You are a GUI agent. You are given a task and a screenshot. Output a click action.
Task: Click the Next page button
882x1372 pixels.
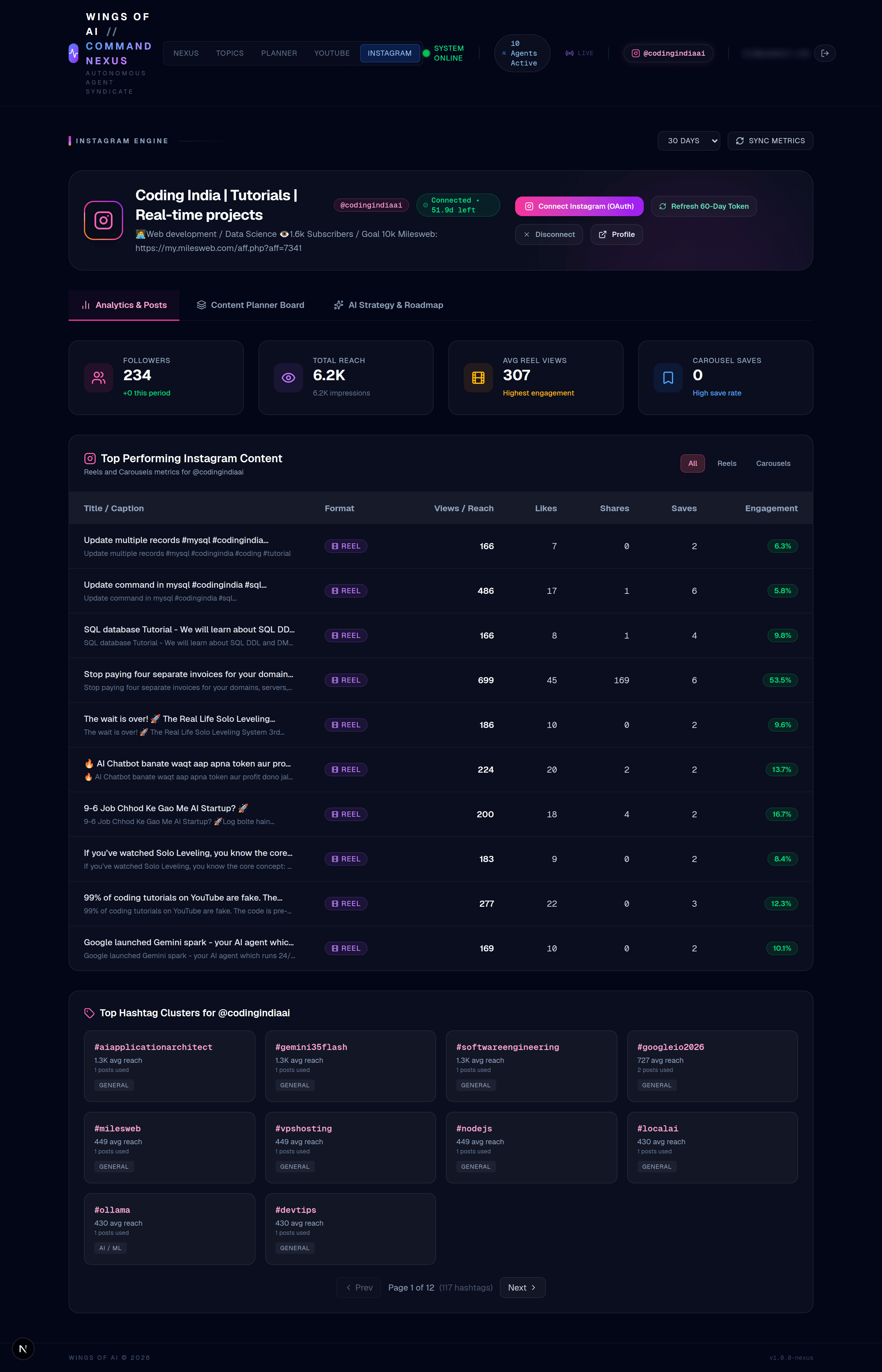pyautogui.click(x=522, y=1288)
